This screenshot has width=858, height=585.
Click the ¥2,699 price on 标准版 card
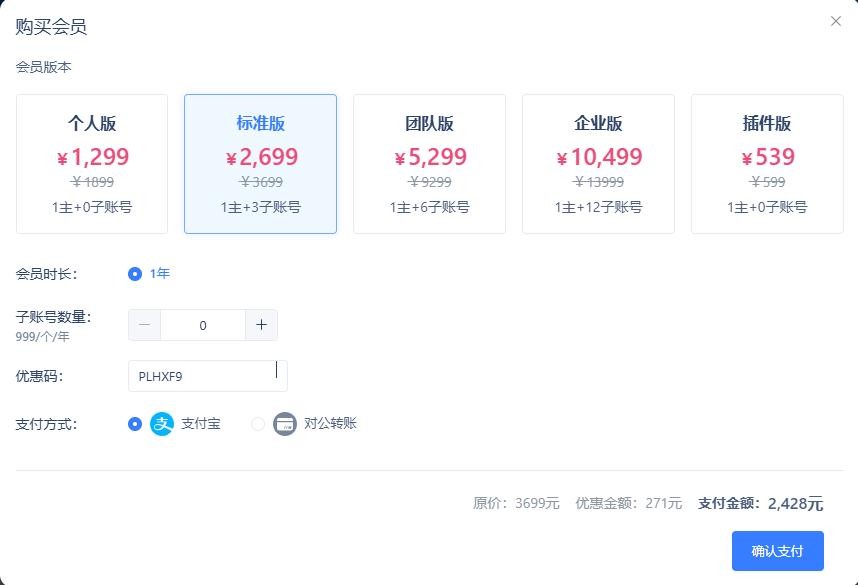point(260,157)
